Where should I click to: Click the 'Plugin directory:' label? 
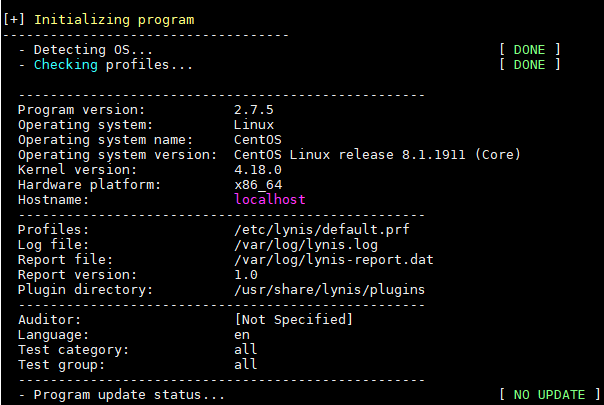tap(85, 290)
